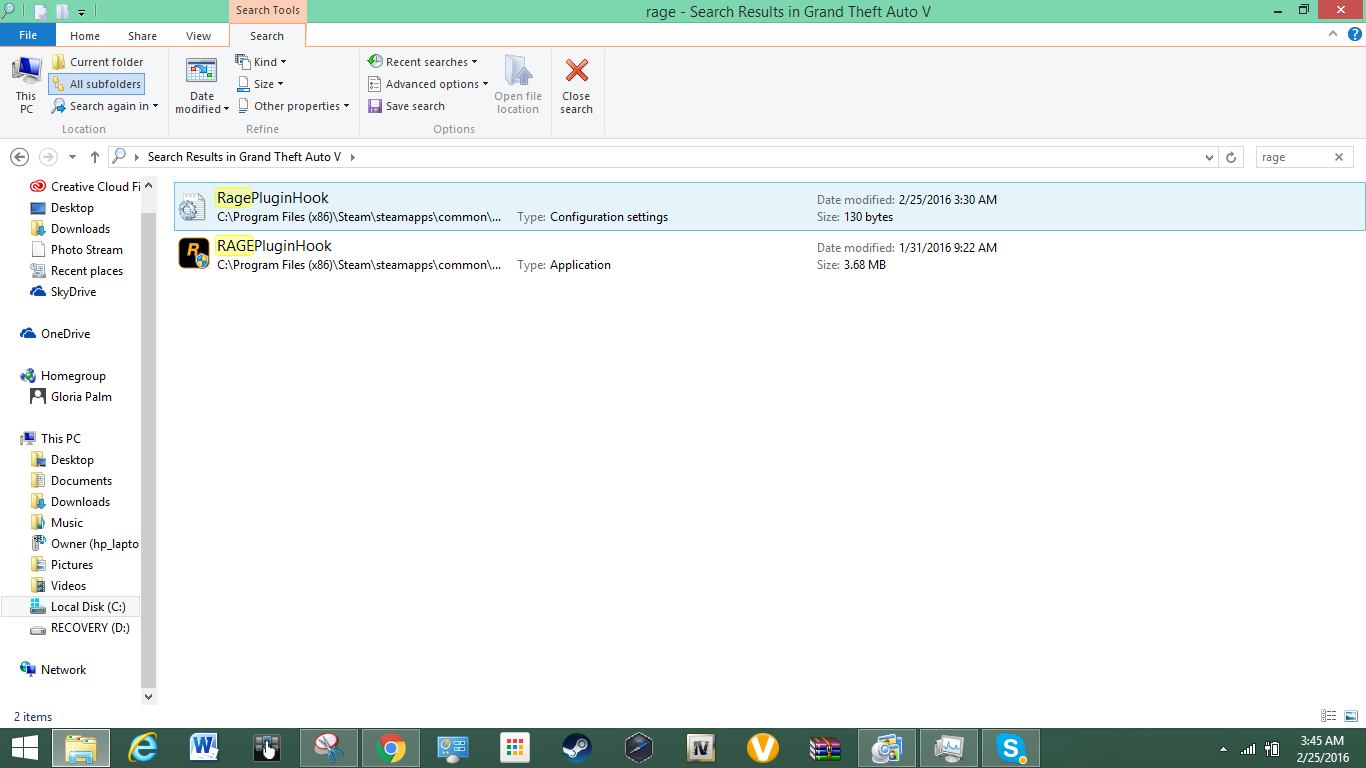This screenshot has height=768, width=1366.
Task: Click the Properties quick access icon
Action: coord(41,11)
